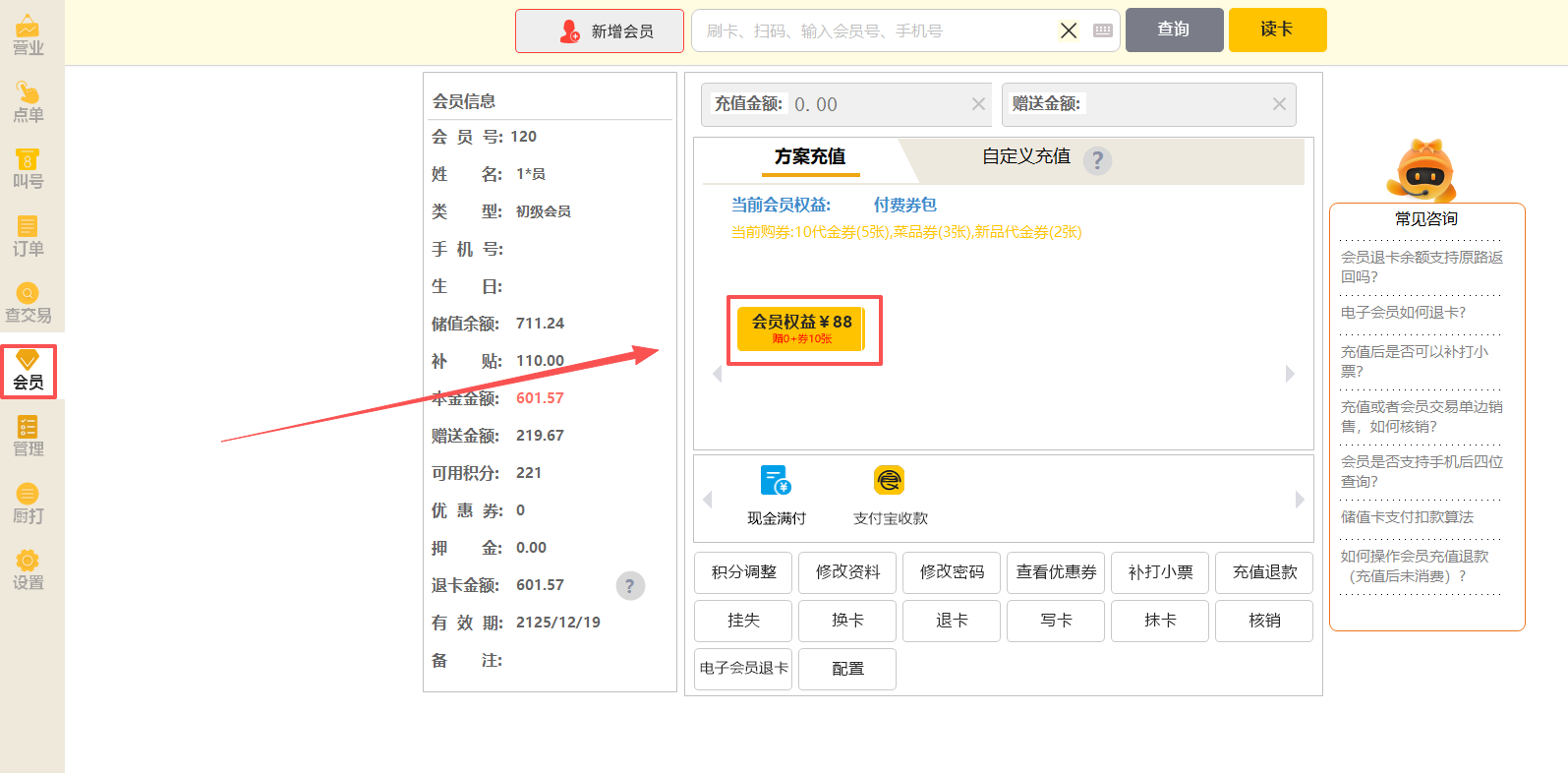The width and height of the screenshot is (1568, 773).
Task: Switch to 方案充值 tab
Action: [x=809, y=157]
